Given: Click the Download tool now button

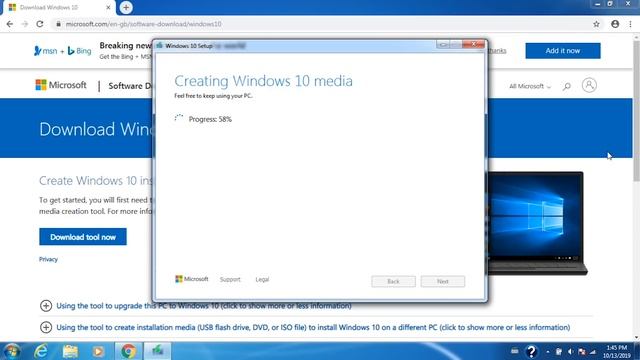Looking at the screenshot, I should coord(83,237).
